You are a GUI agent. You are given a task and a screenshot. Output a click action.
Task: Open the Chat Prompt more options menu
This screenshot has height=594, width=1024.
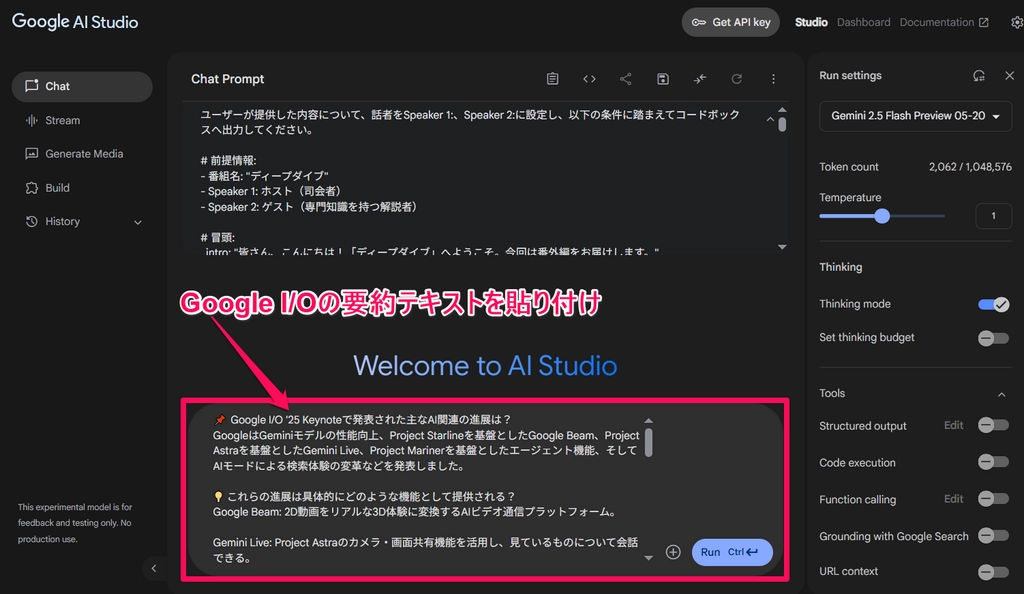point(773,79)
